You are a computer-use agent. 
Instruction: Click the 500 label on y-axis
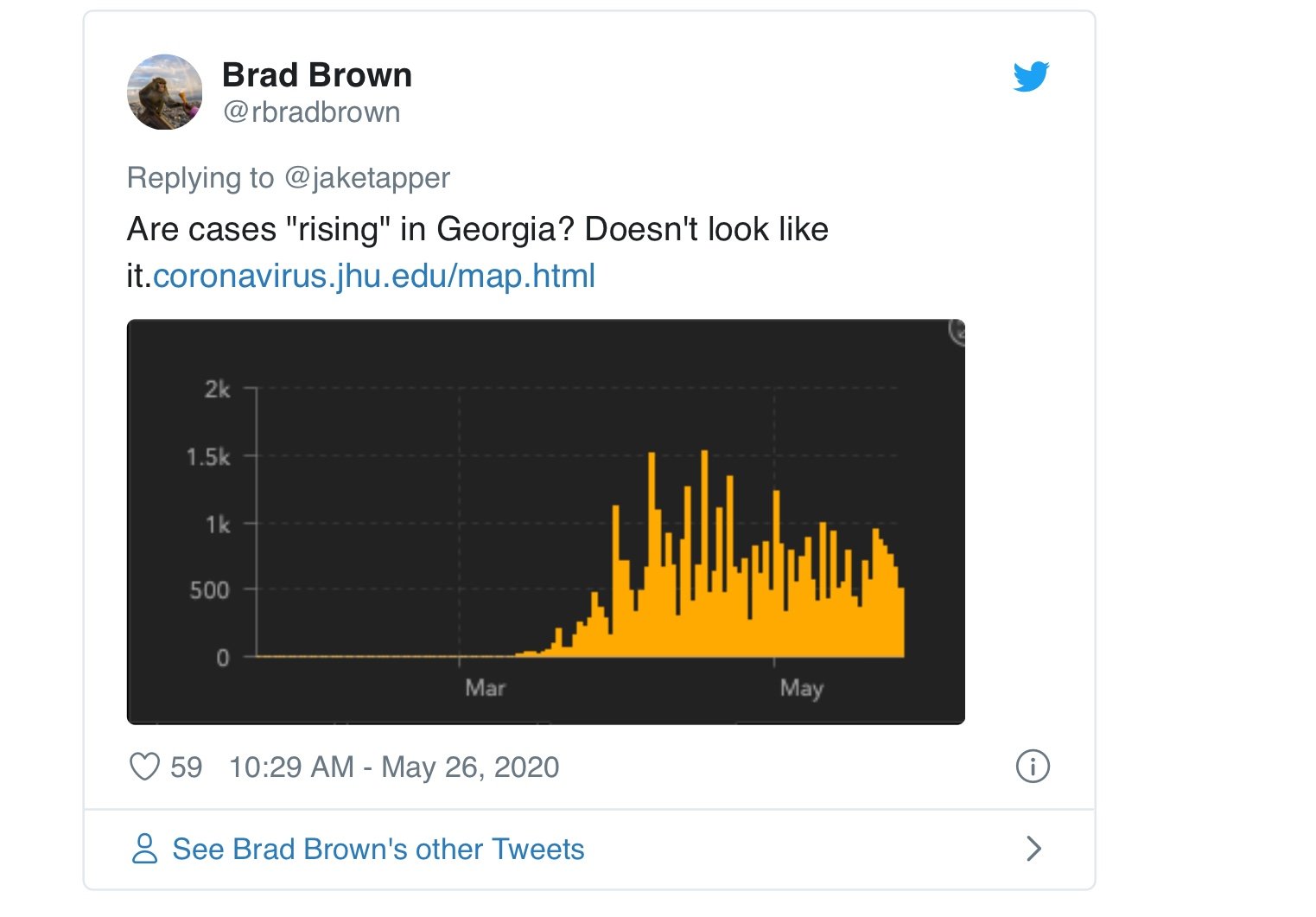point(209,590)
